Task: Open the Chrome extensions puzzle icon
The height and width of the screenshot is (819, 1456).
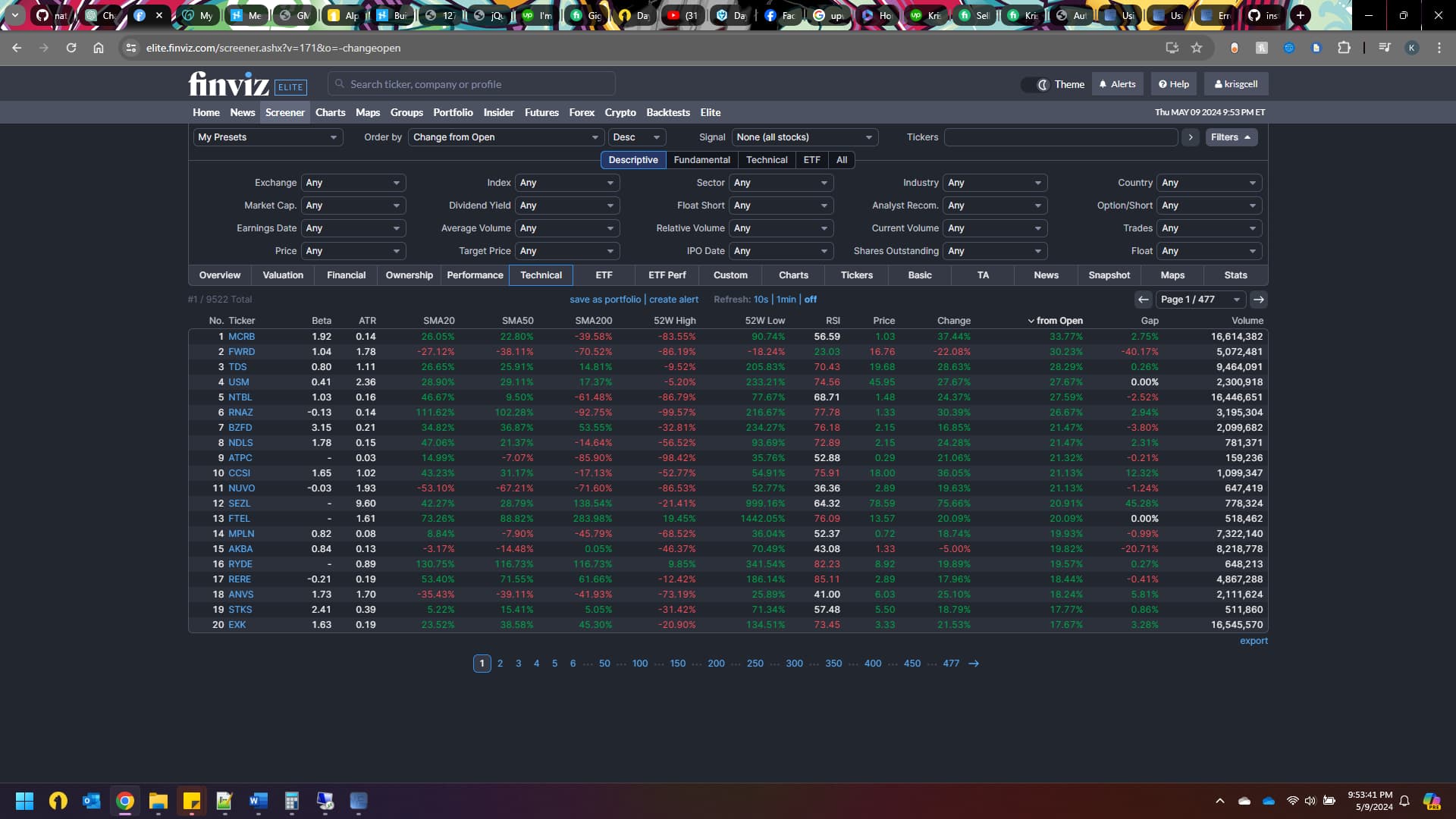Action: (1344, 48)
